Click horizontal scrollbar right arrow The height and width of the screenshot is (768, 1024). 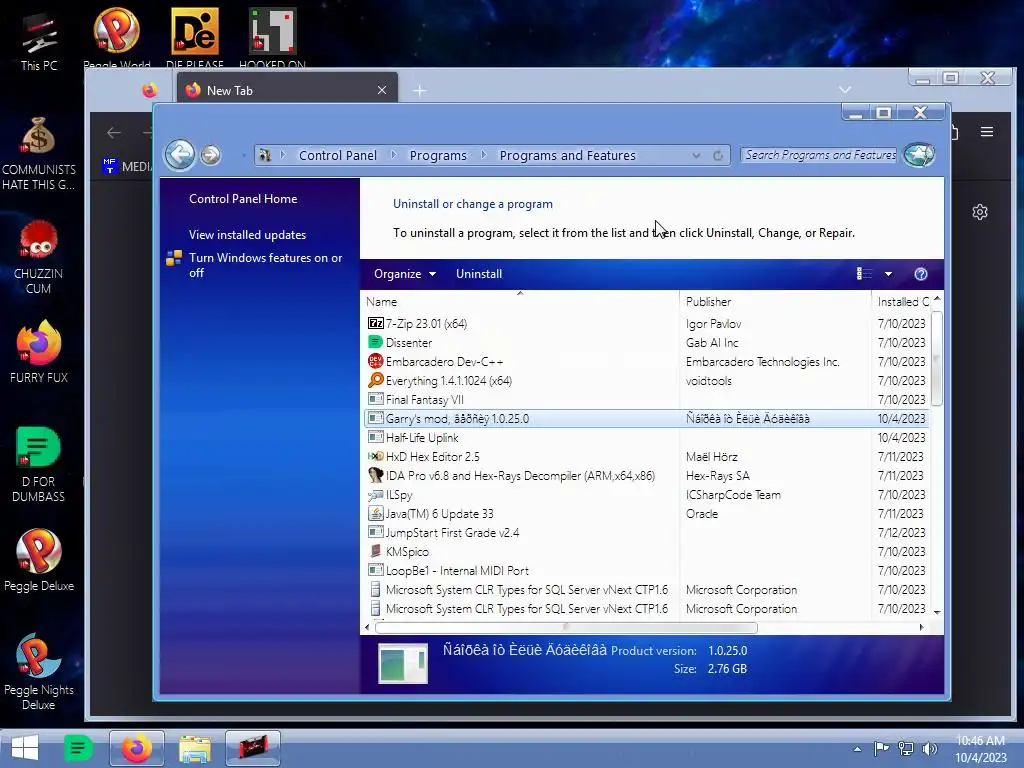921,628
